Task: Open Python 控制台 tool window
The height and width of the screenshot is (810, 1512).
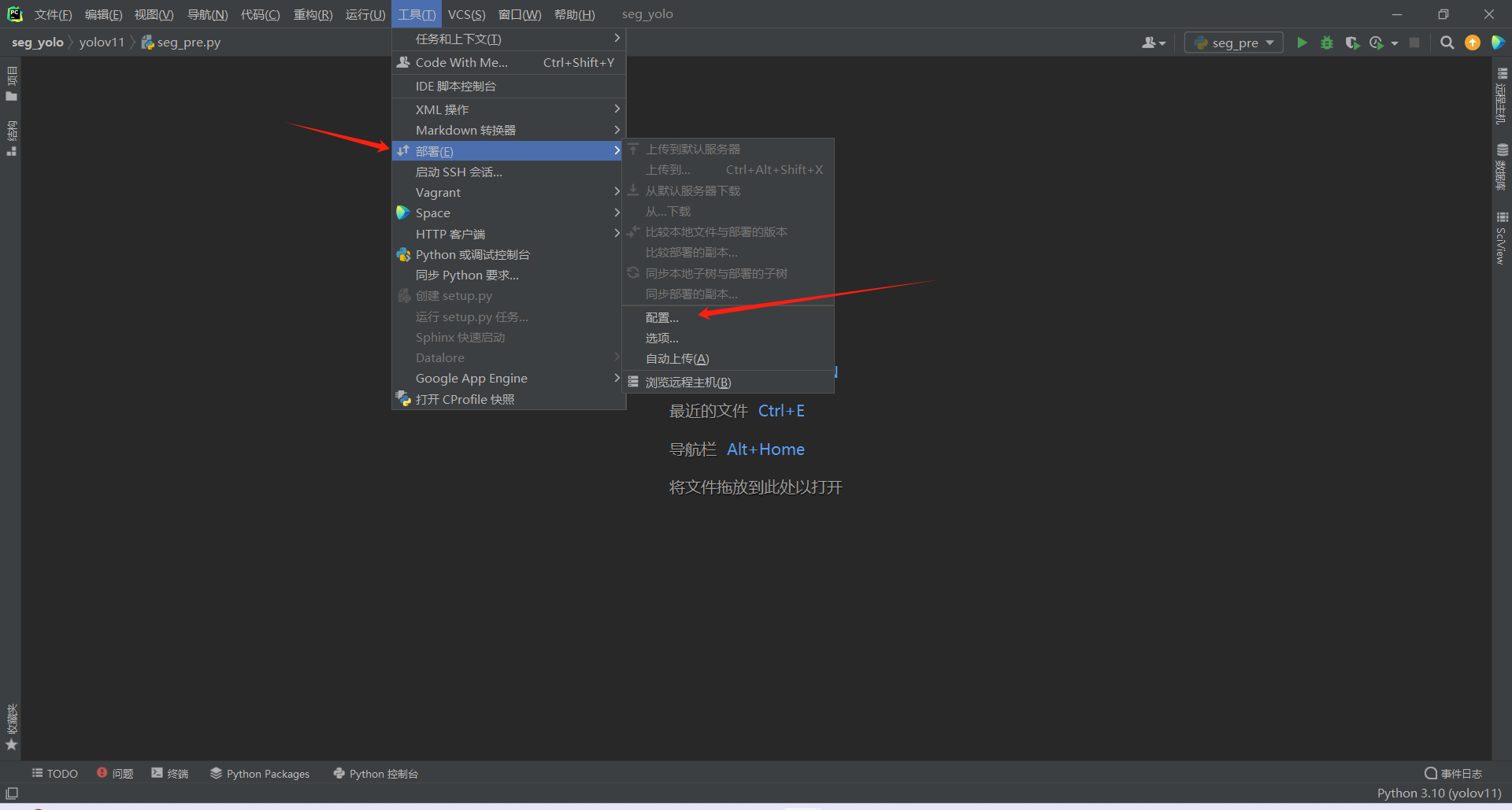Action: [376, 774]
